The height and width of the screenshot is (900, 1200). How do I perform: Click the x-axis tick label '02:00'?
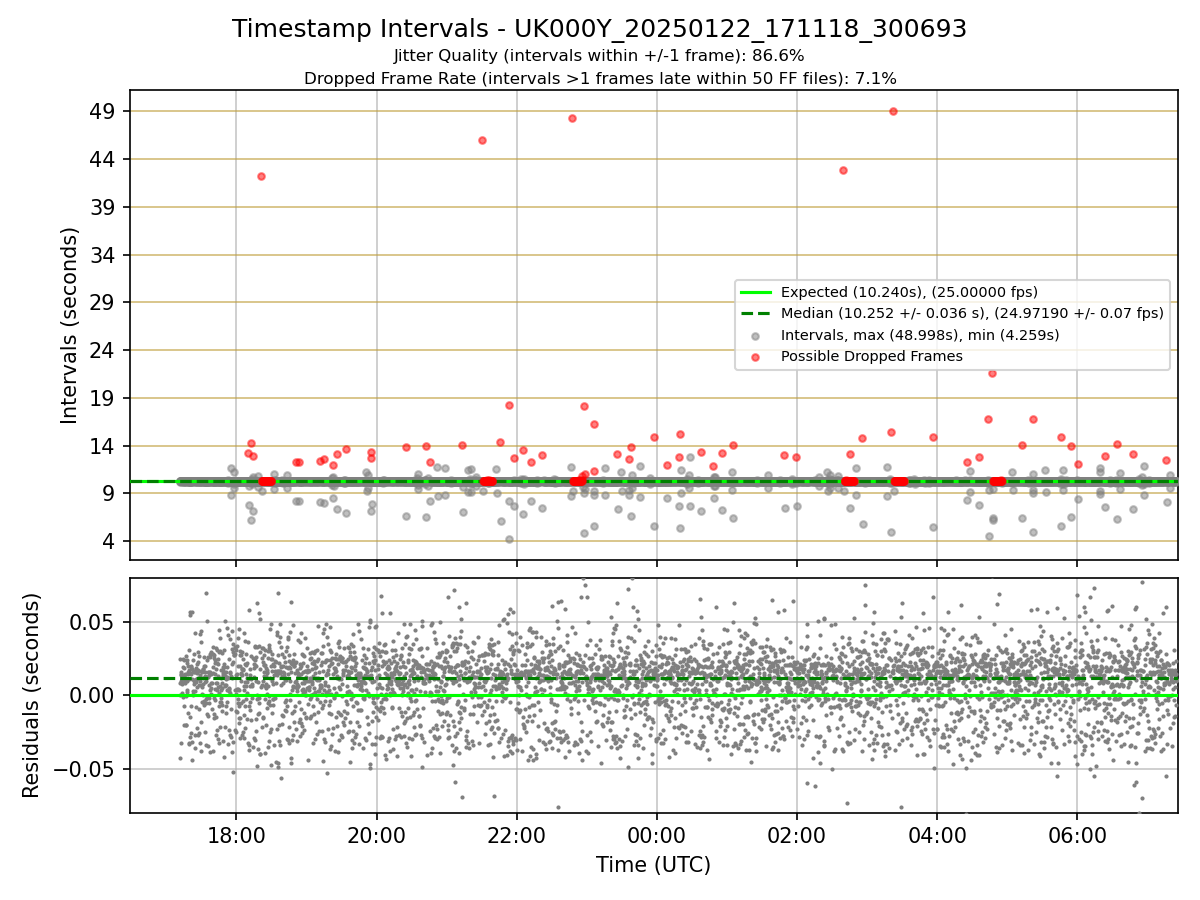click(x=796, y=835)
